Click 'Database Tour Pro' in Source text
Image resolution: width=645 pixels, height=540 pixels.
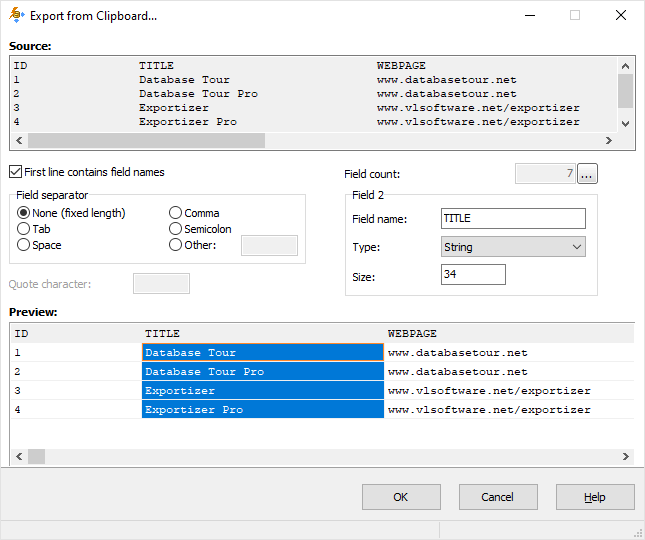[x=198, y=94]
